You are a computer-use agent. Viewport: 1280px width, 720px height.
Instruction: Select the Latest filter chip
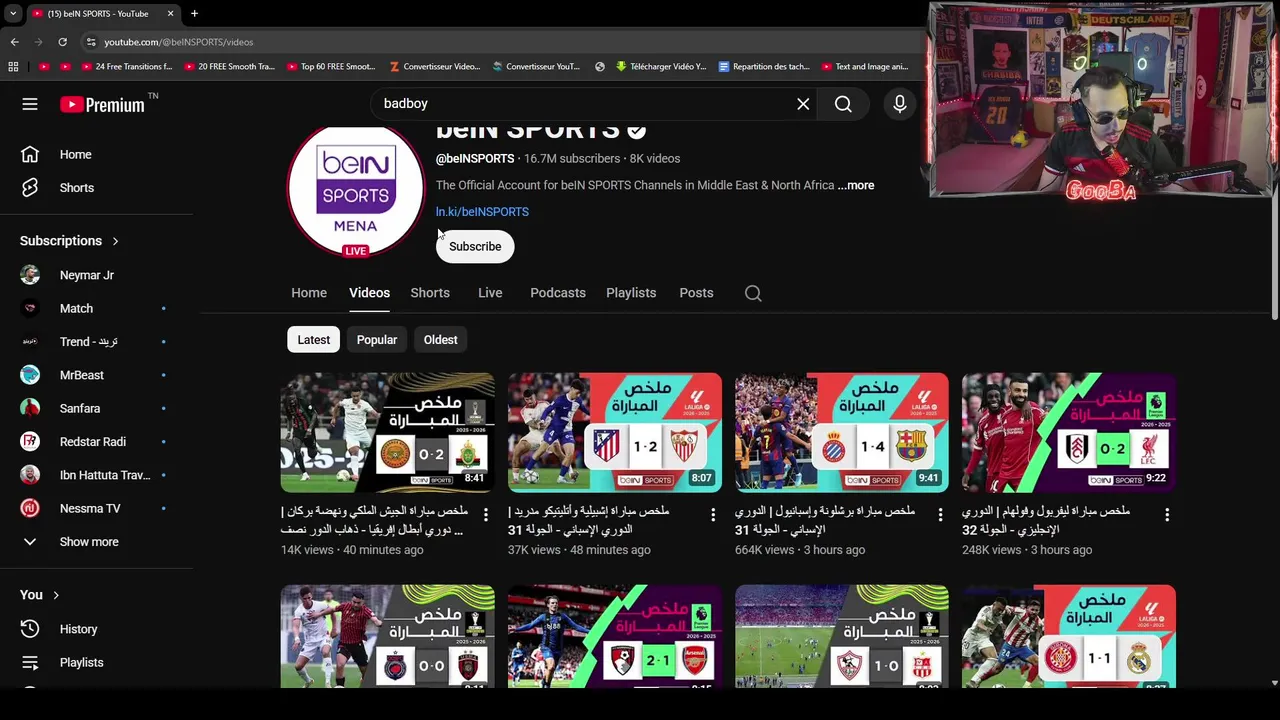point(313,340)
